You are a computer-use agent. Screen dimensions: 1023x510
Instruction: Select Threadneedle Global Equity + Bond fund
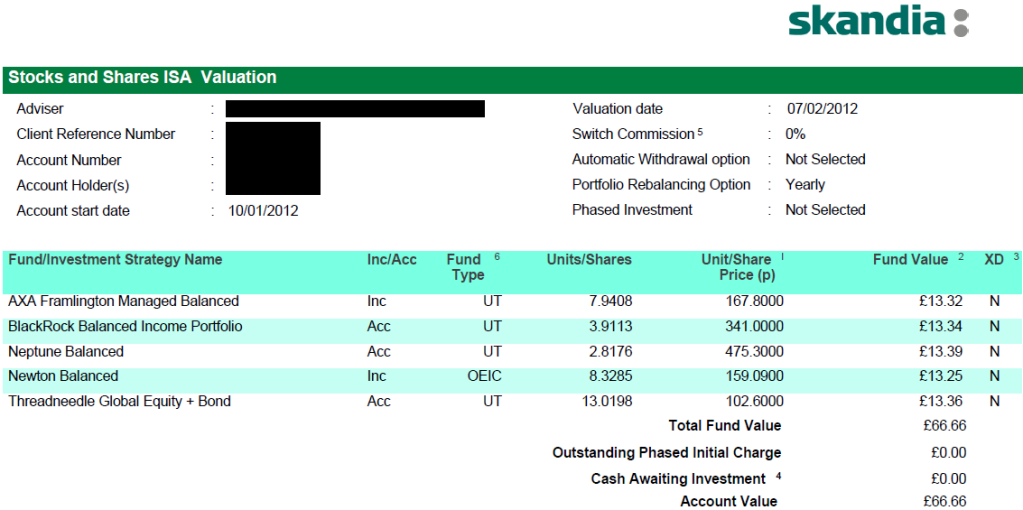(119, 401)
